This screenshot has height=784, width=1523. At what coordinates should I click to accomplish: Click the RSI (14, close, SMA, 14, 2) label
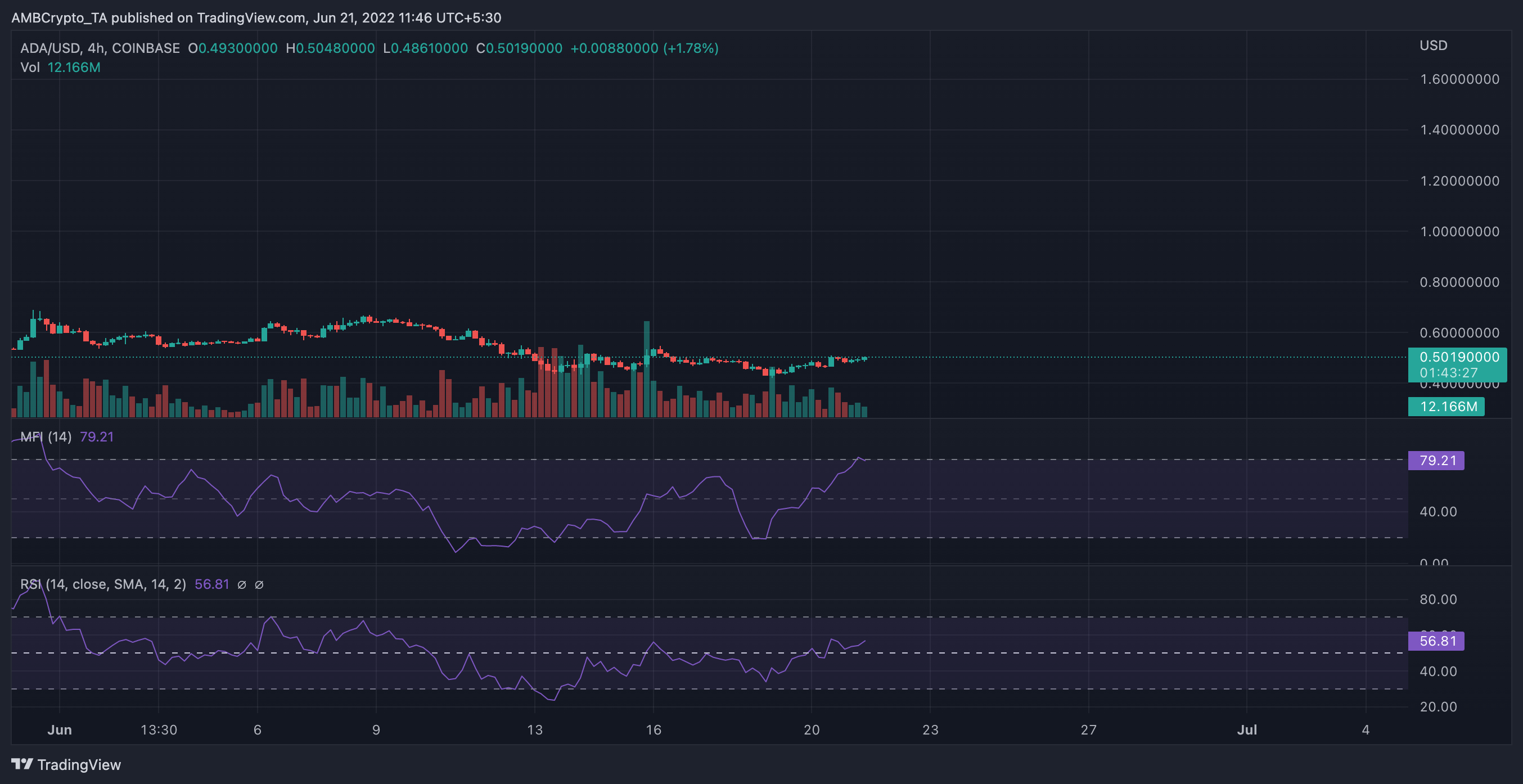coord(103,584)
